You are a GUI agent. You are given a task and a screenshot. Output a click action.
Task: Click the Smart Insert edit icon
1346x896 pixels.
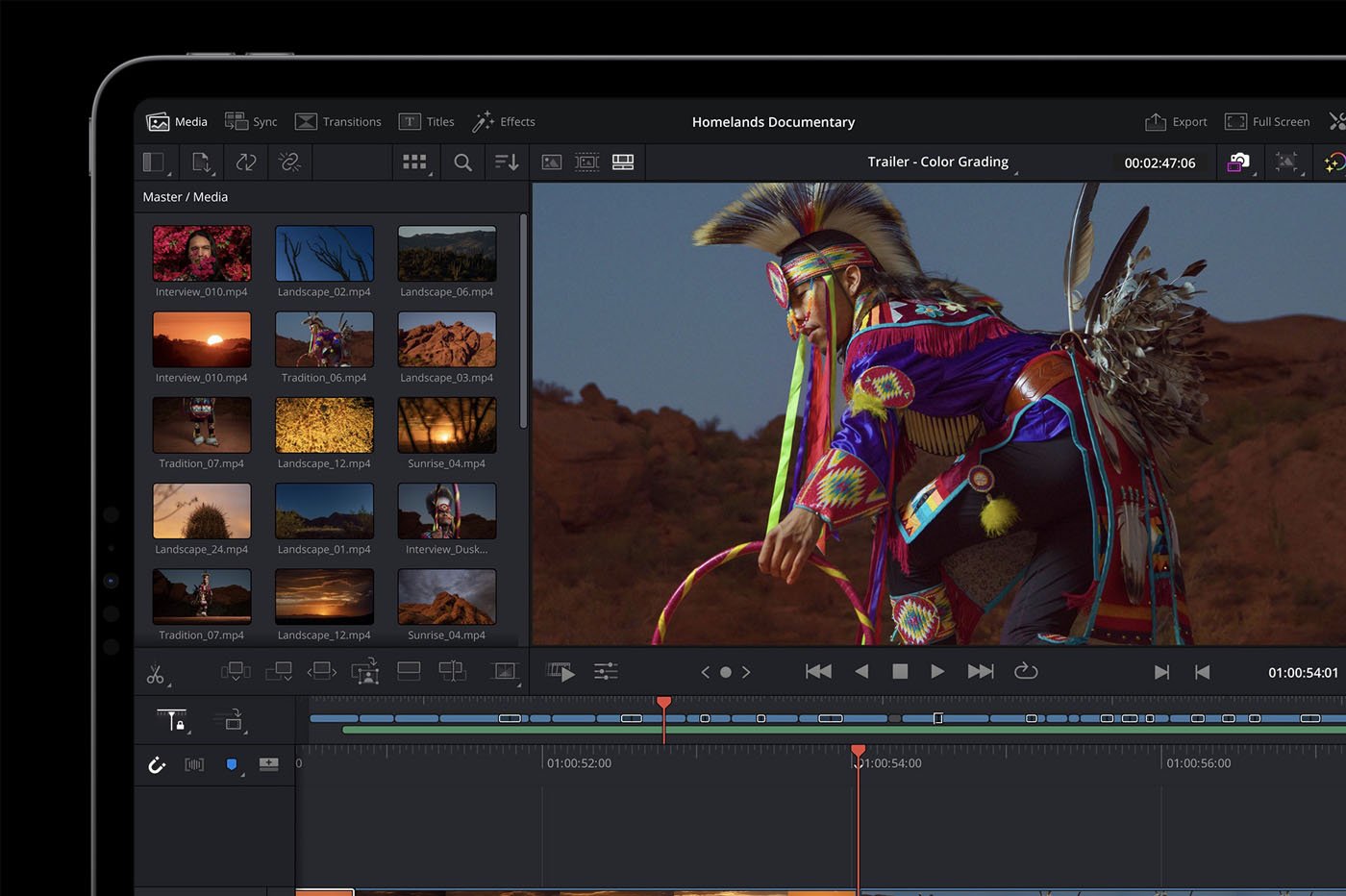[x=236, y=671]
